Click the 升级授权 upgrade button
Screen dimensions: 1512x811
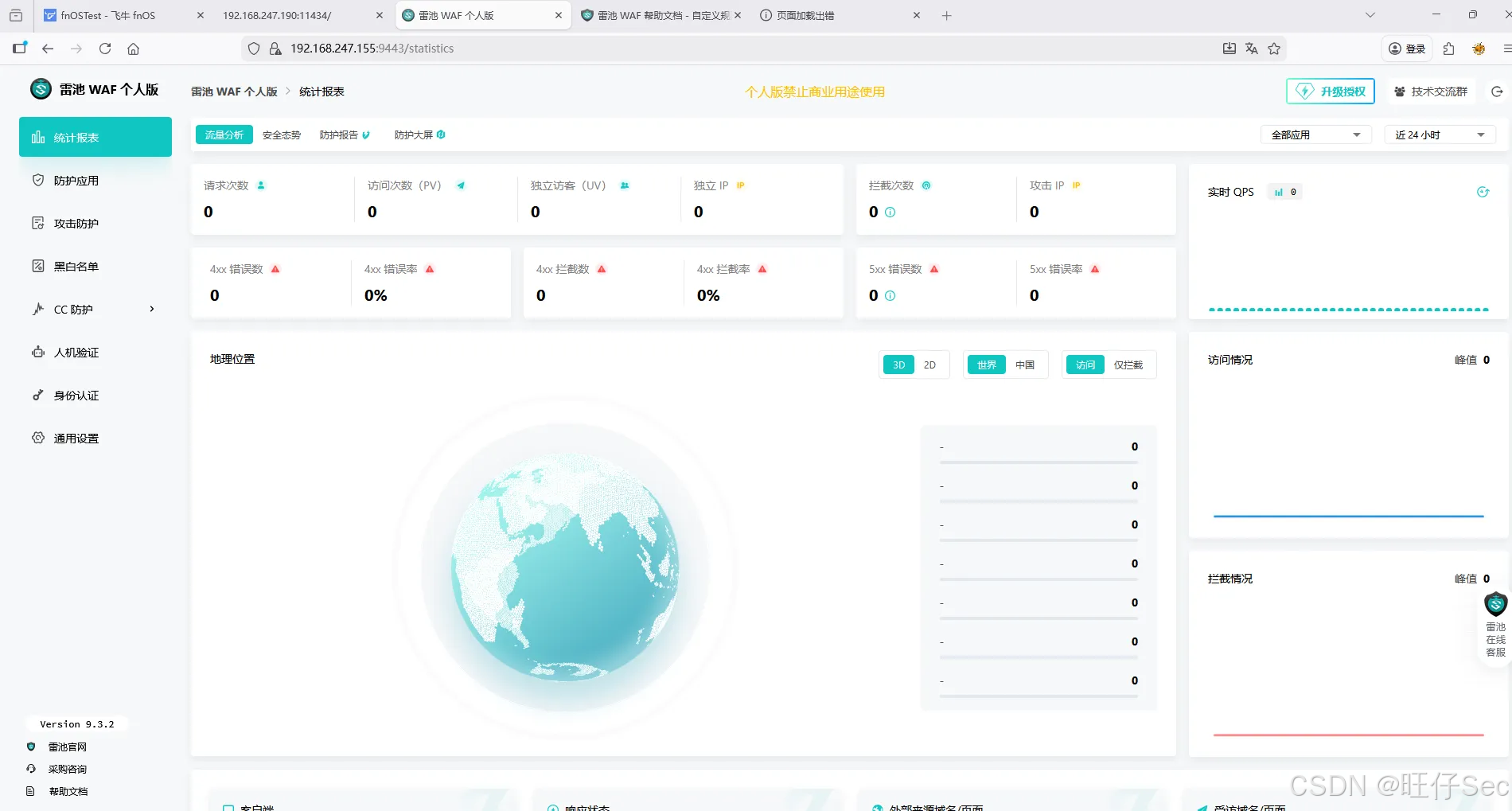pyautogui.click(x=1331, y=92)
